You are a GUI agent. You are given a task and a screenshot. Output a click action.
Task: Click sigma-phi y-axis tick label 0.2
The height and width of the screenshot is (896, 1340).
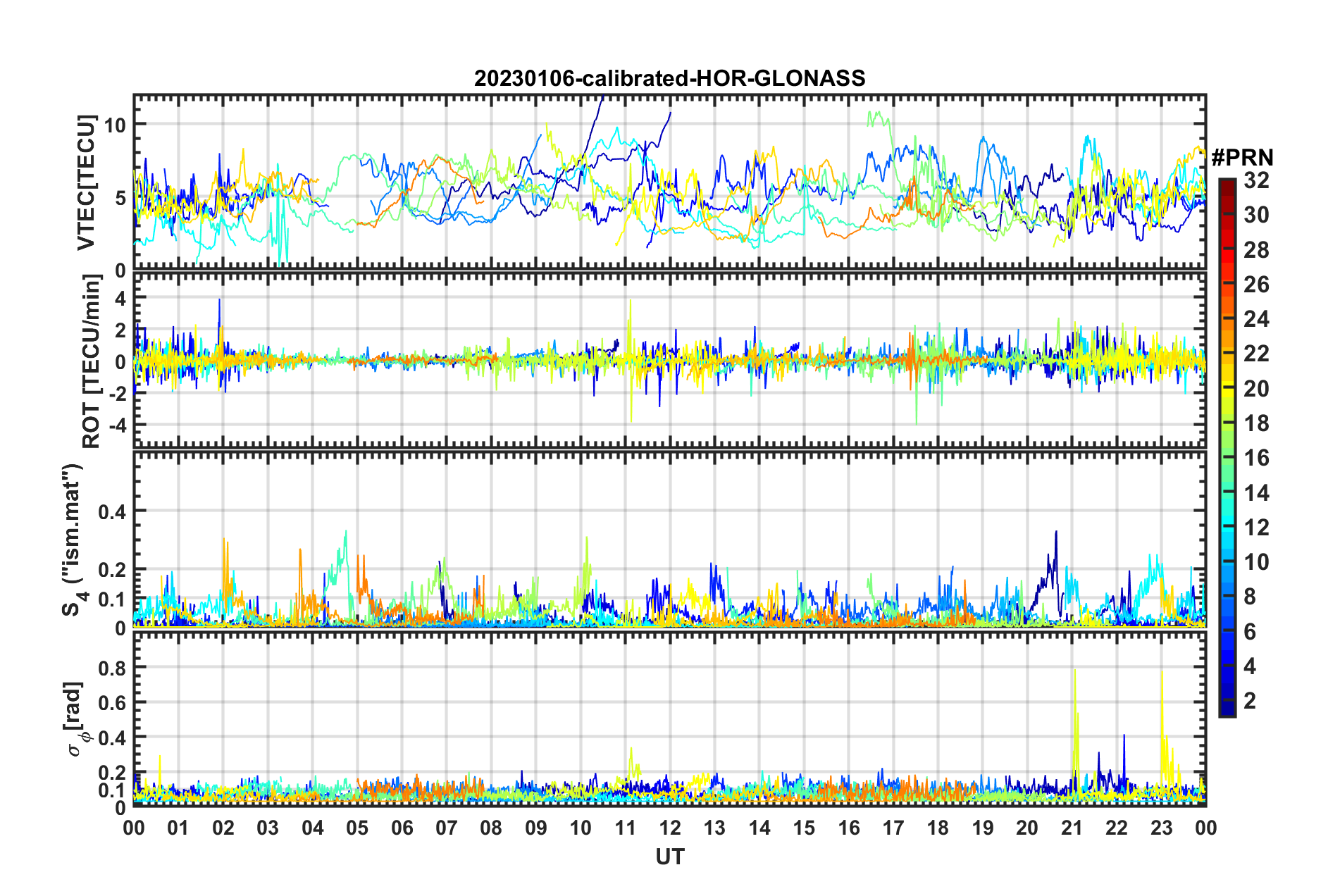click(x=113, y=773)
